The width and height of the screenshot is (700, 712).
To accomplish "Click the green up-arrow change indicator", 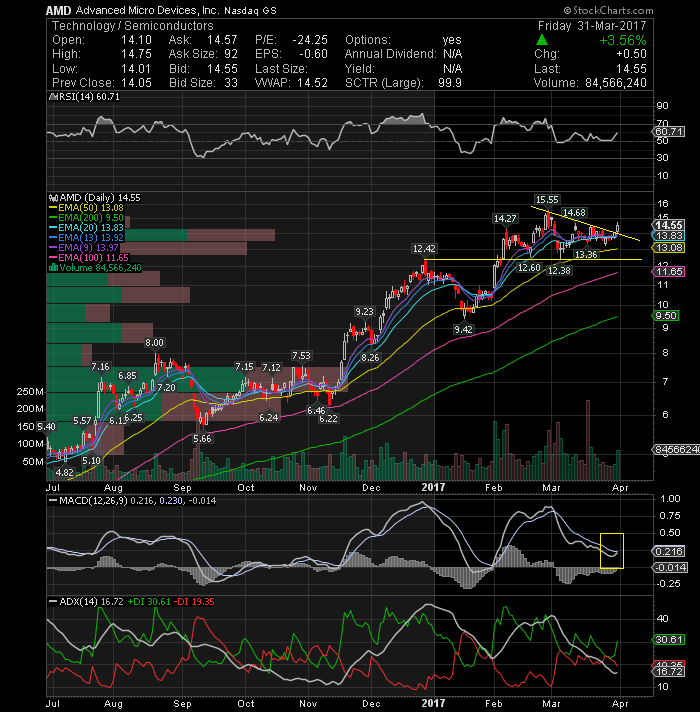I will tap(542, 40).
